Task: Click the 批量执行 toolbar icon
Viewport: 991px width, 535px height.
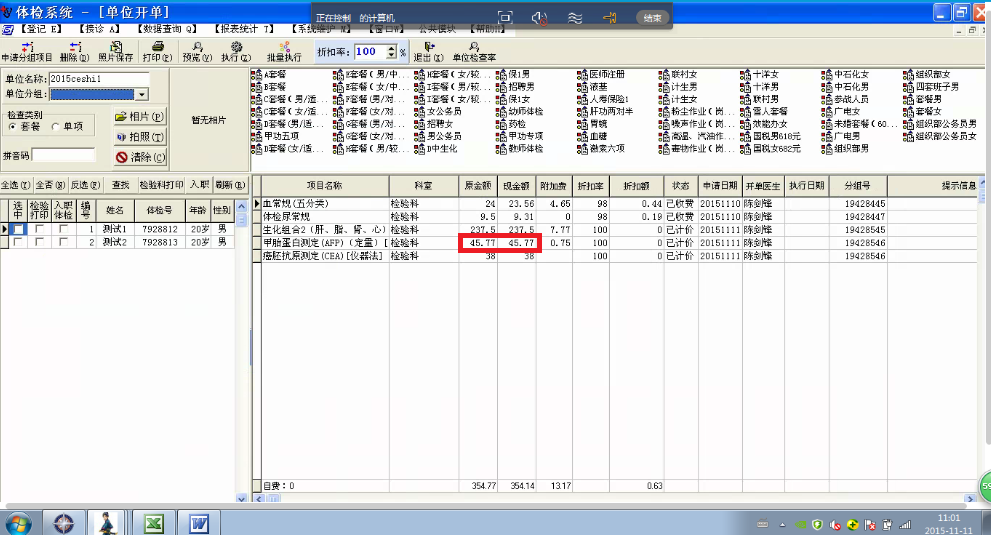Action: click(x=284, y=46)
